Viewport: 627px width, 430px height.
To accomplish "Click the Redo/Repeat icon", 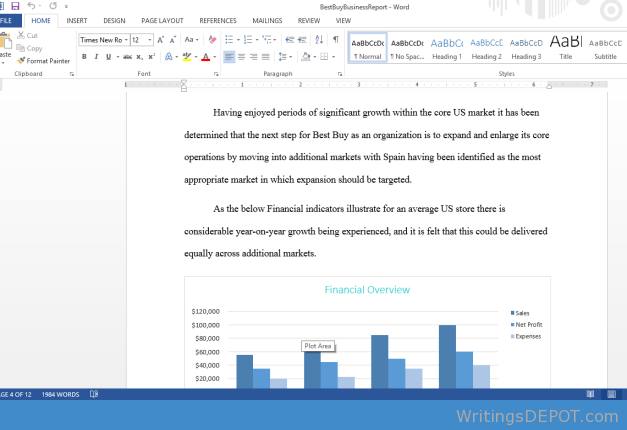I will pyautogui.click(x=53, y=6).
